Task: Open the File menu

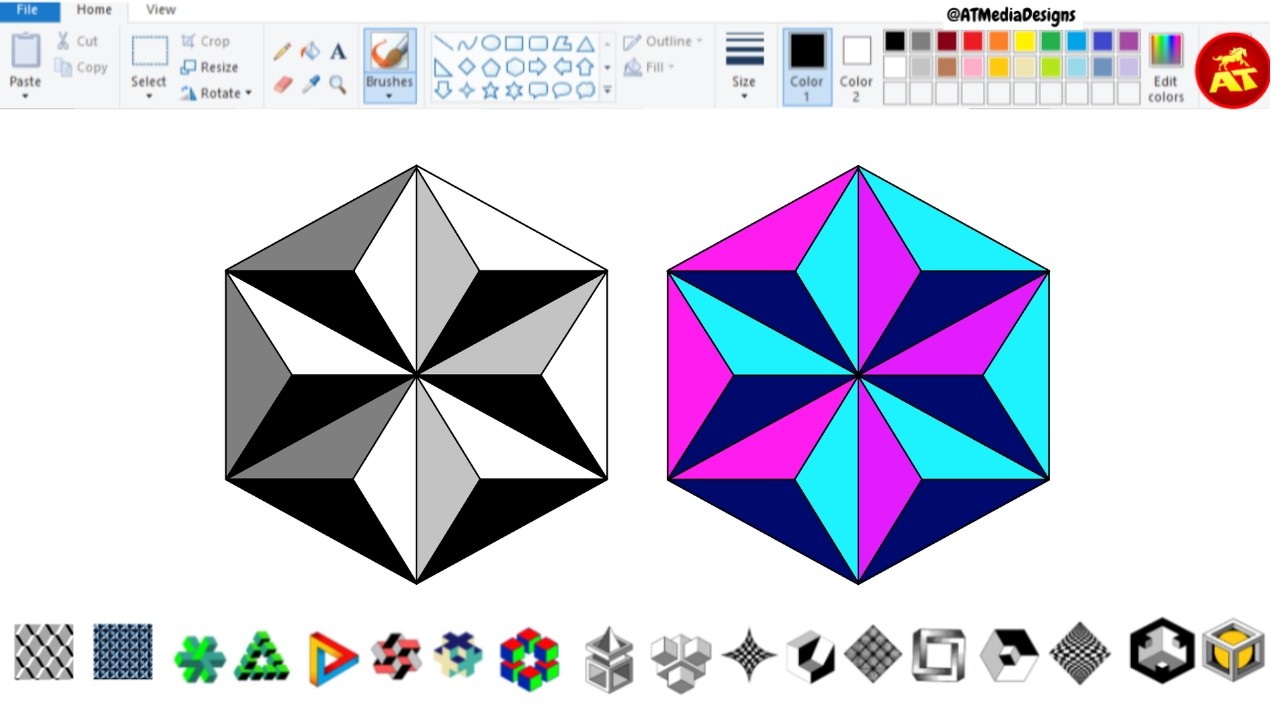Action: (x=28, y=10)
